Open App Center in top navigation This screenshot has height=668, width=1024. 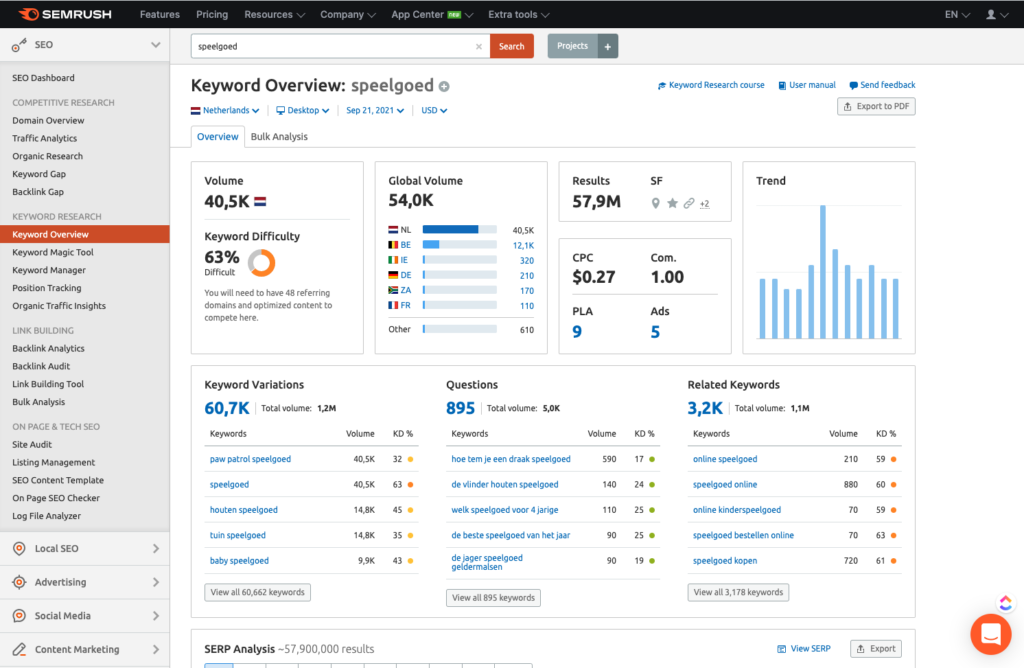(x=432, y=14)
